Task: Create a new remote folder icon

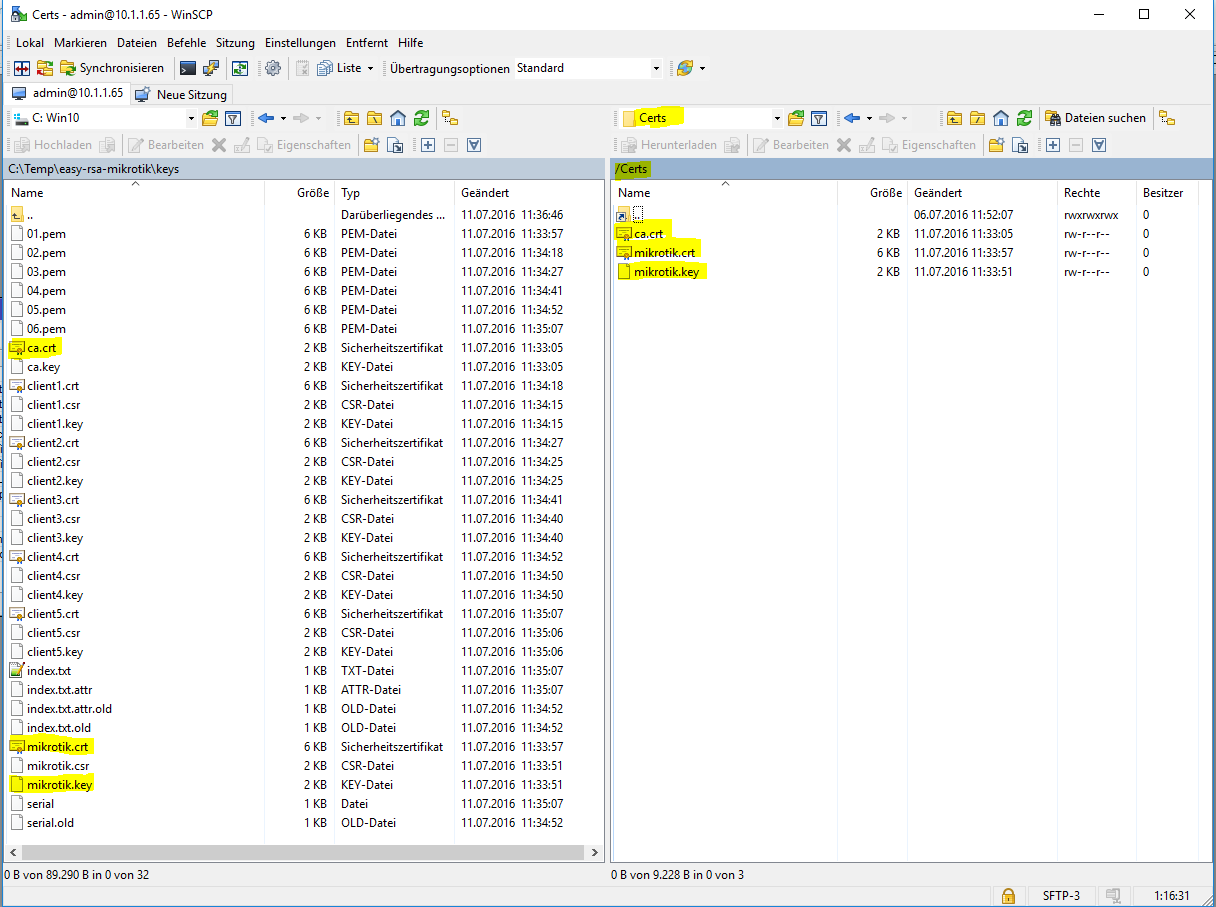Action: click(x=996, y=145)
